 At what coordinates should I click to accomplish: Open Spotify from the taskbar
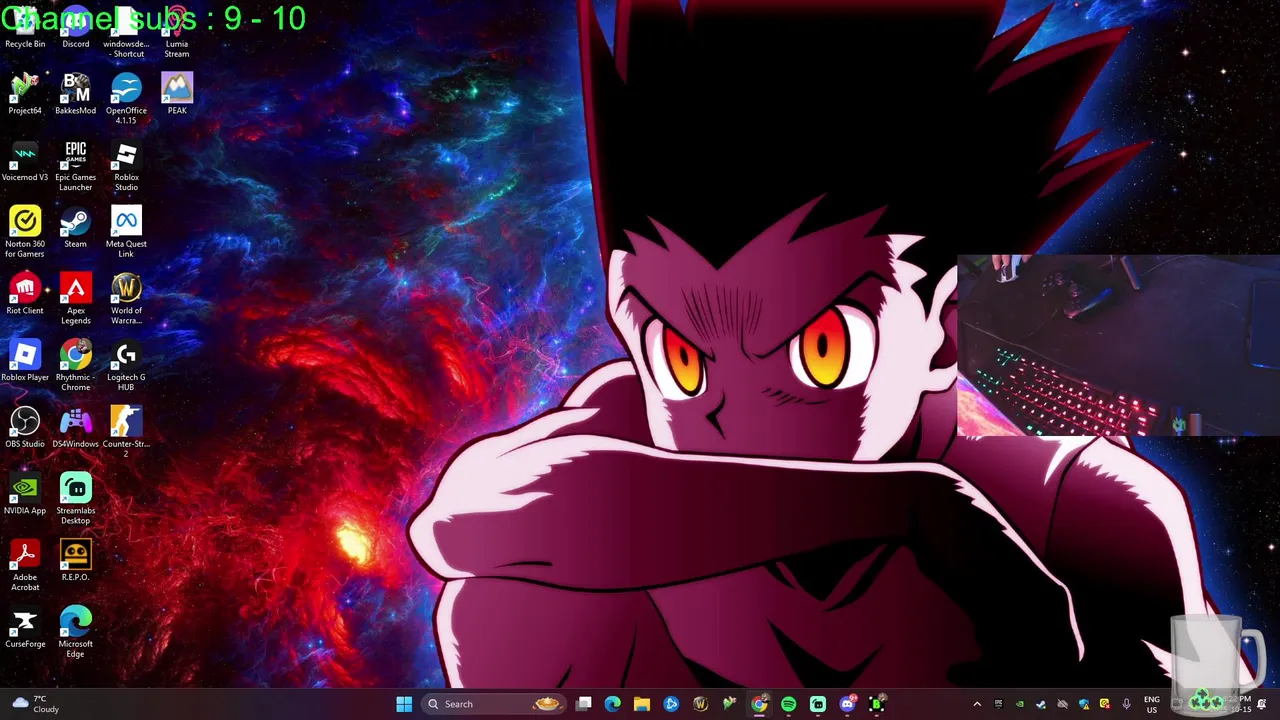click(x=789, y=704)
